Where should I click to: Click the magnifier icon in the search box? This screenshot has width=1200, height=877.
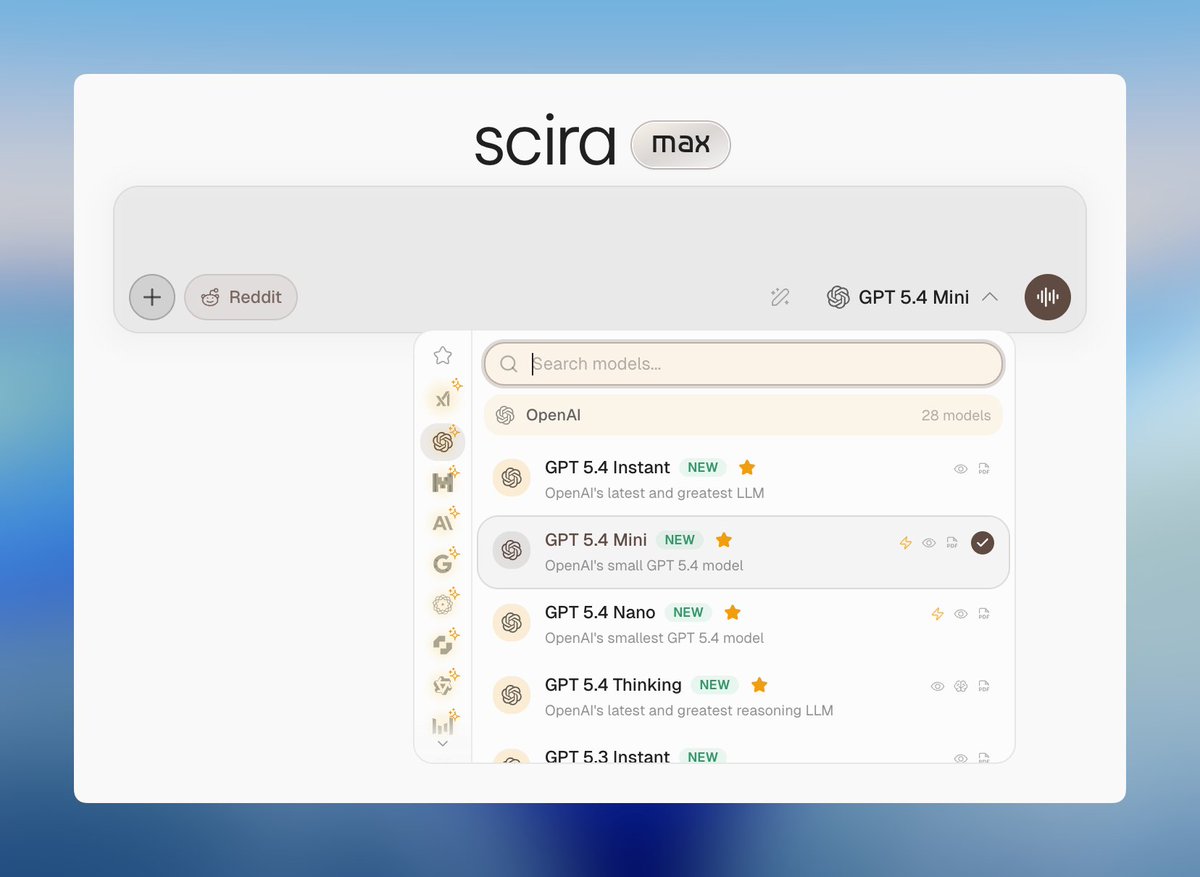pyautogui.click(x=509, y=364)
